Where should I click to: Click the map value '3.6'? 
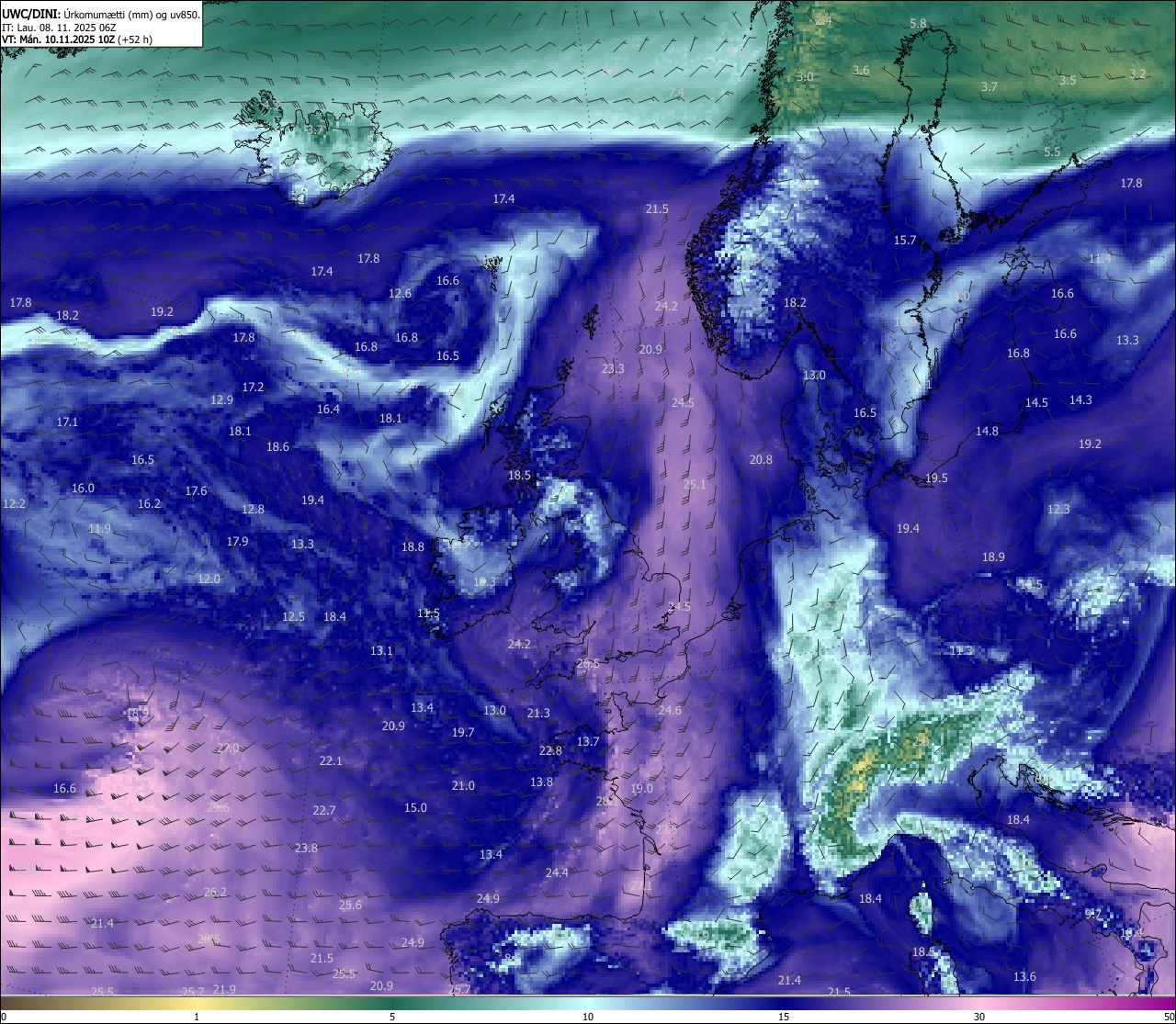coord(861,71)
